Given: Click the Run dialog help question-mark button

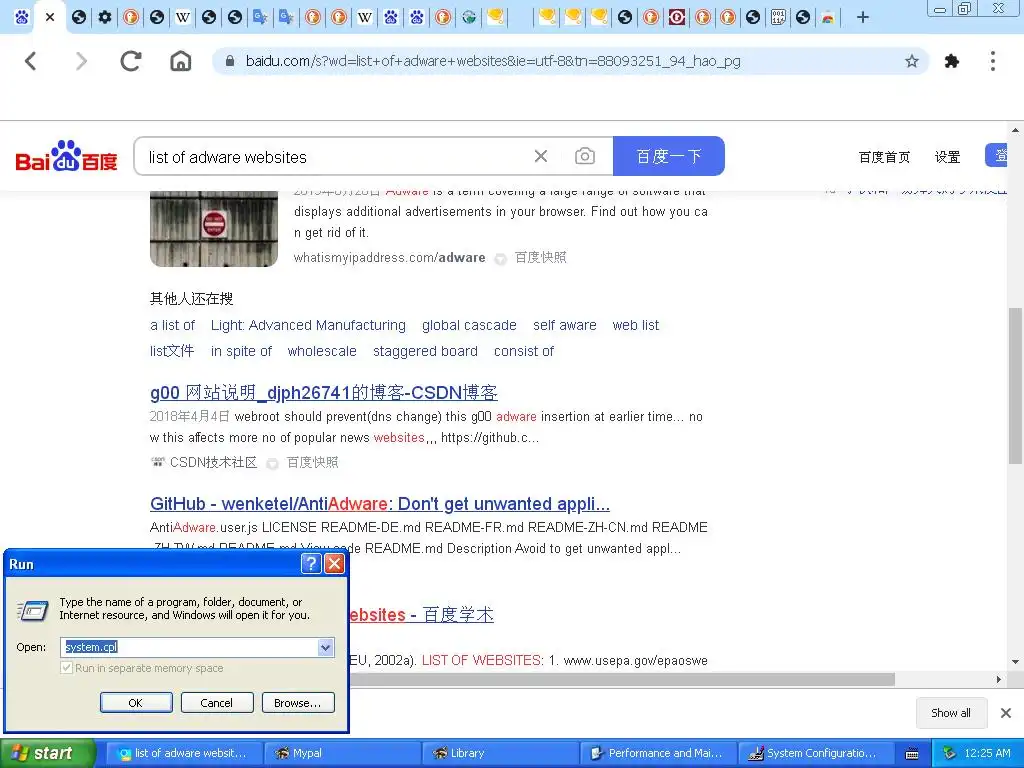Looking at the screenshot, I should pos(312,564).
